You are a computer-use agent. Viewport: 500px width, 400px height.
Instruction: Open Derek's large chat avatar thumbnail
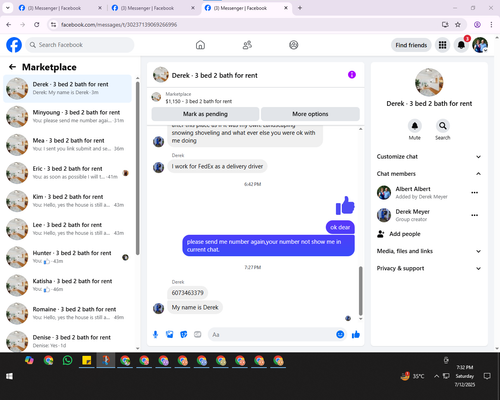(429, 82)
